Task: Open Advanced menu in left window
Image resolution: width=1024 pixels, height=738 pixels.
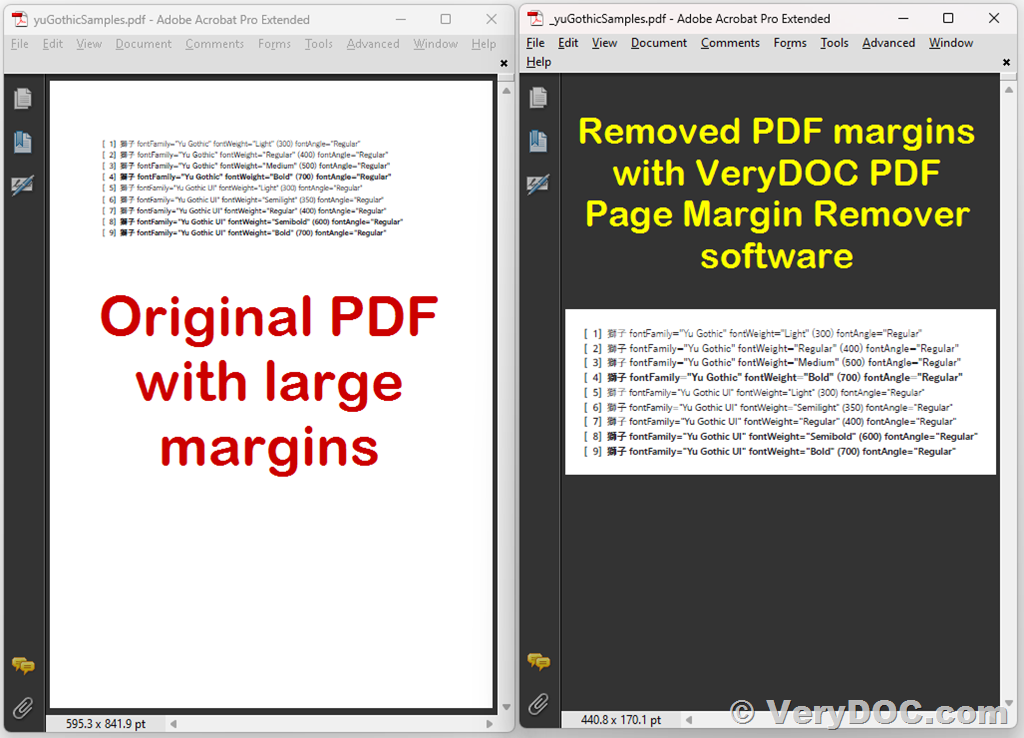Action: [x=373, y=44]
